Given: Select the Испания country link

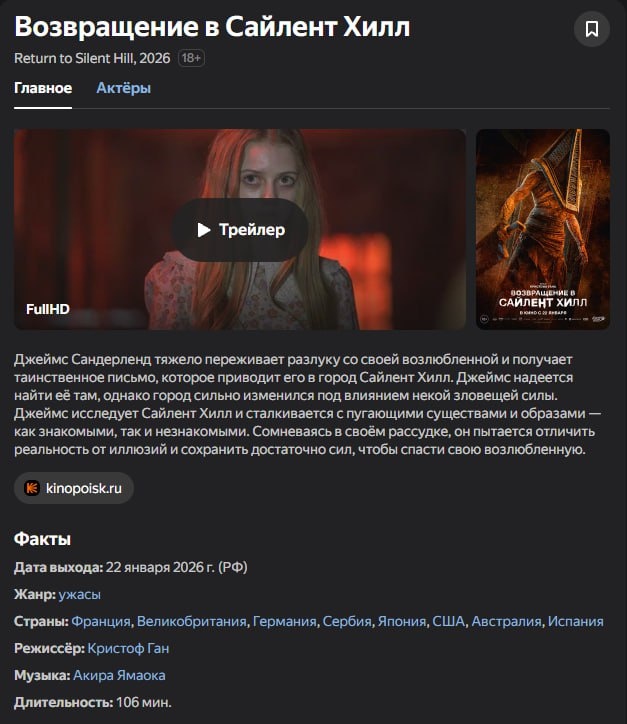Looking at the screenshot, I should (575, 621).
